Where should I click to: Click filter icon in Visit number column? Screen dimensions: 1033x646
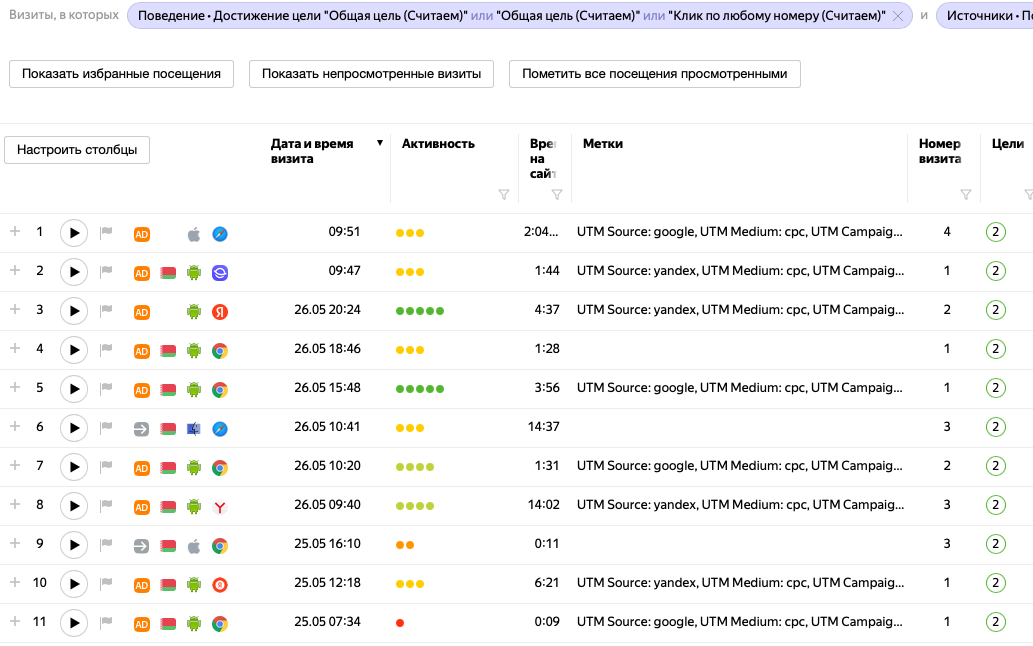point(965,195)
